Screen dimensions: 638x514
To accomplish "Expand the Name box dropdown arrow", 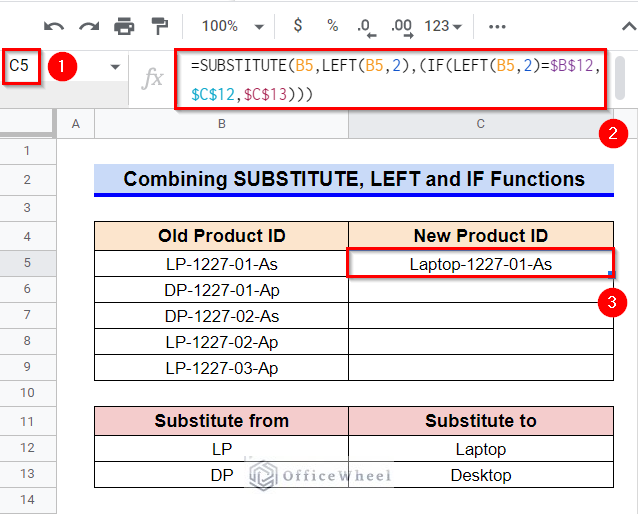I will click(x=115, y=67).
